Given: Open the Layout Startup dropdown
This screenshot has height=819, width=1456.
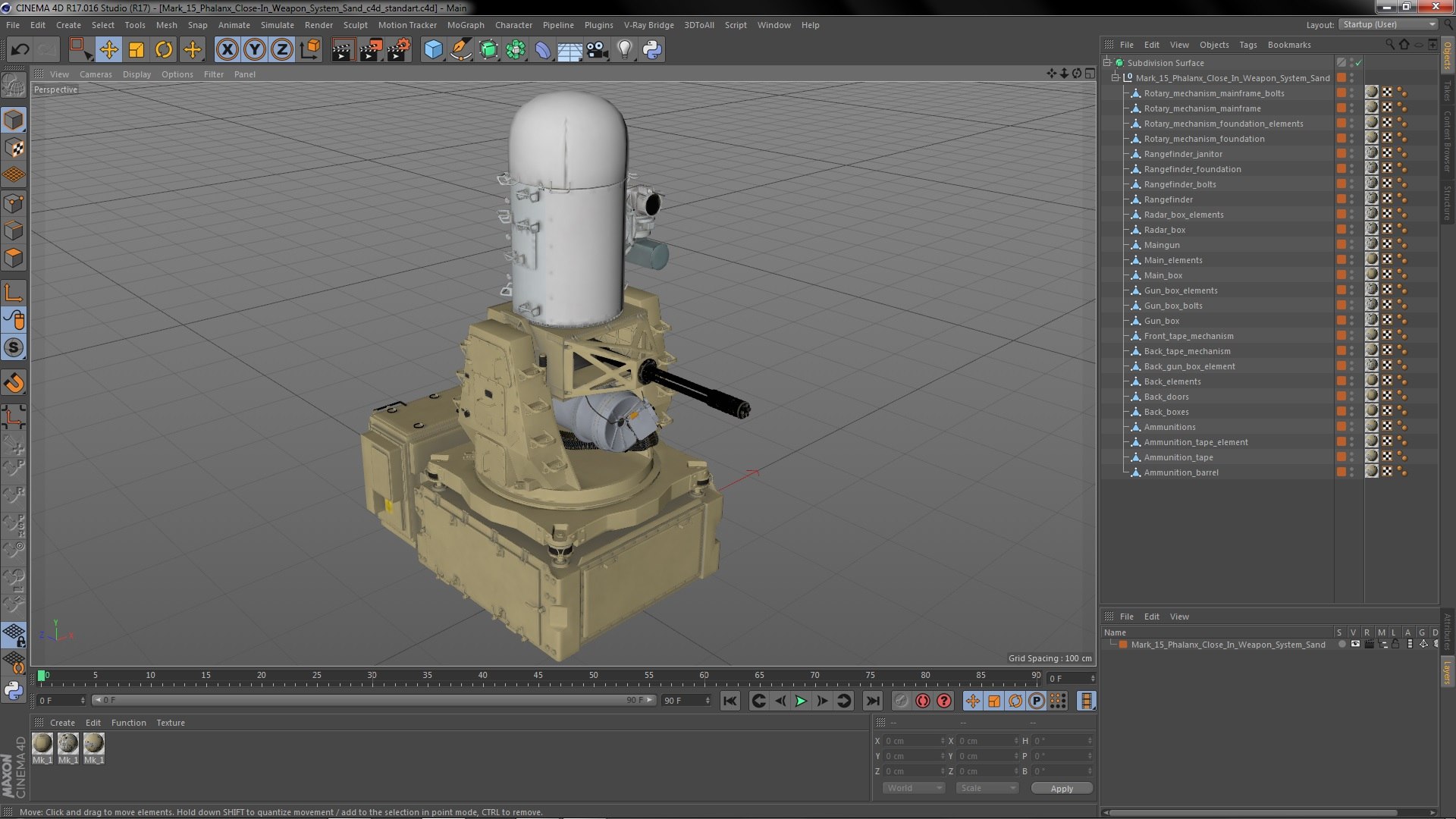Looking at the screenshot, I should tap(1388, 24).
